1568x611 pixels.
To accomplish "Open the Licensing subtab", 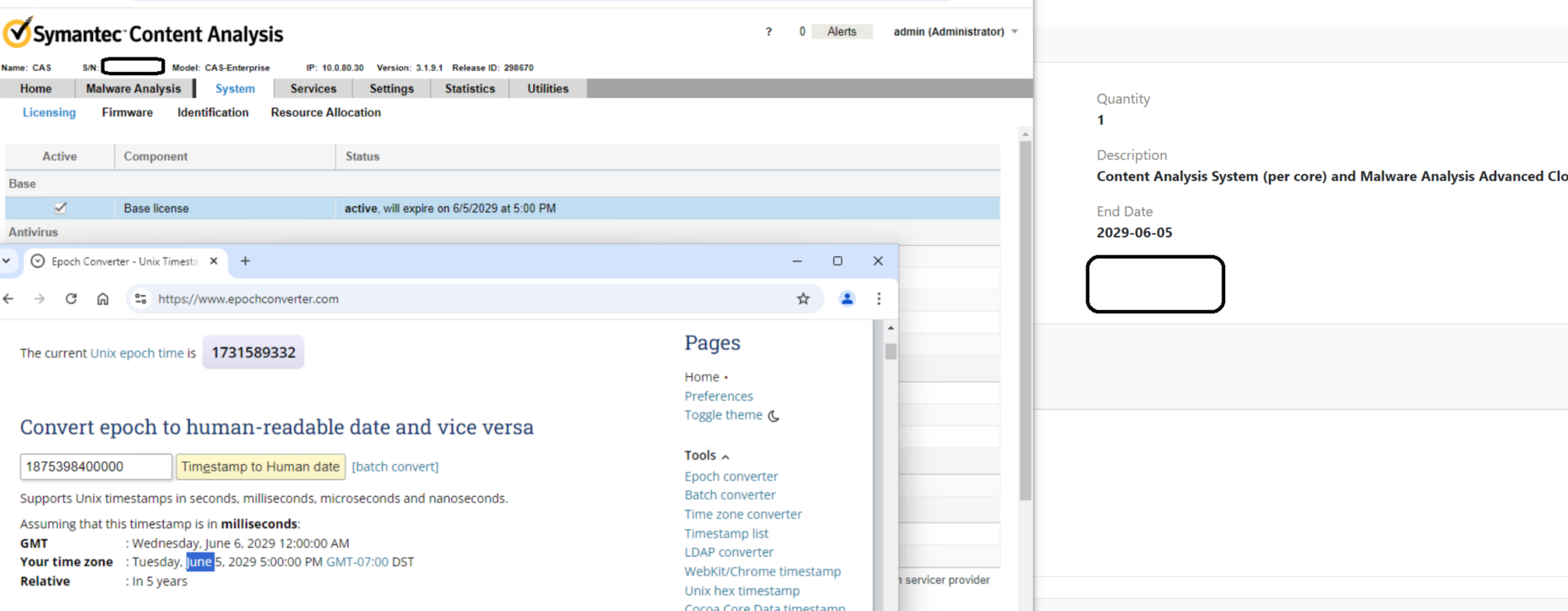I will pyautogui.click(x=49, y=112).
